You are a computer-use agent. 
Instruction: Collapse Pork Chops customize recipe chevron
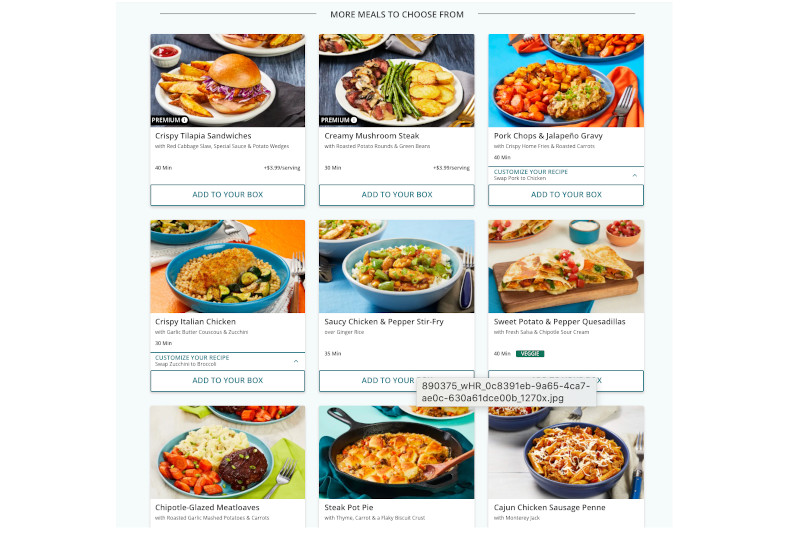coord(635,175)
